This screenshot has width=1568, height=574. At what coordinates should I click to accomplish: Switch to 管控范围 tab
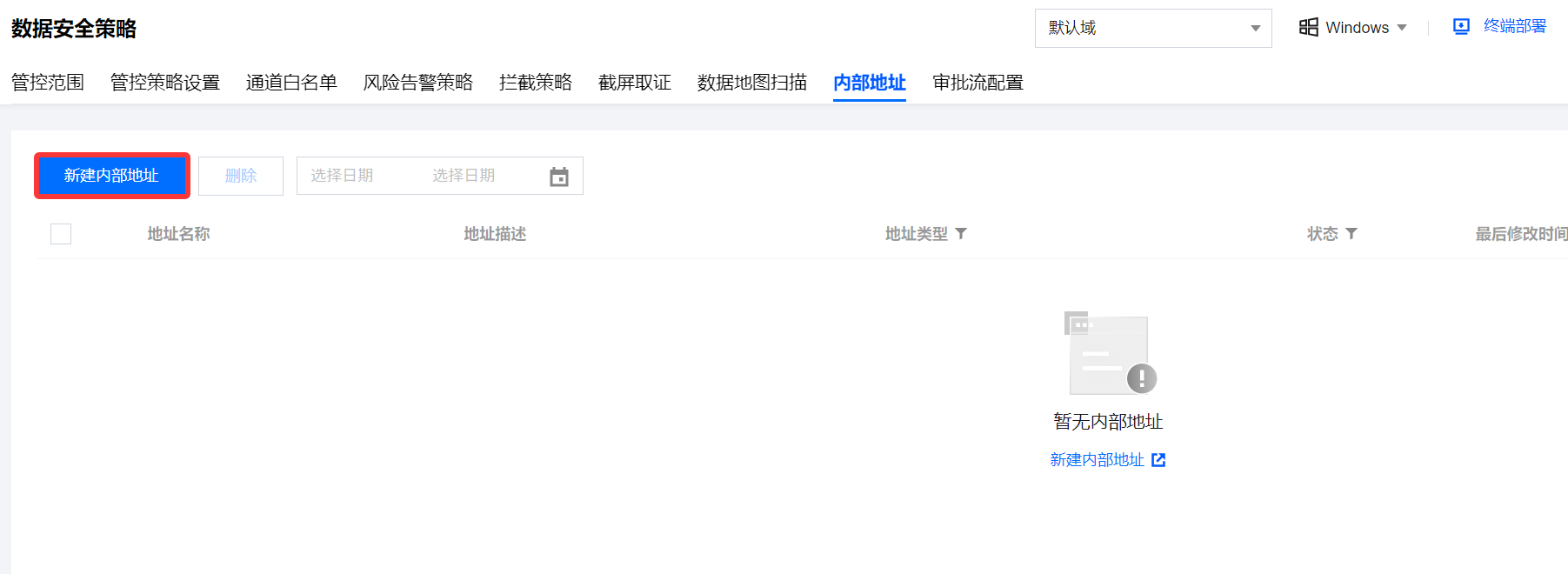point(48,83)
